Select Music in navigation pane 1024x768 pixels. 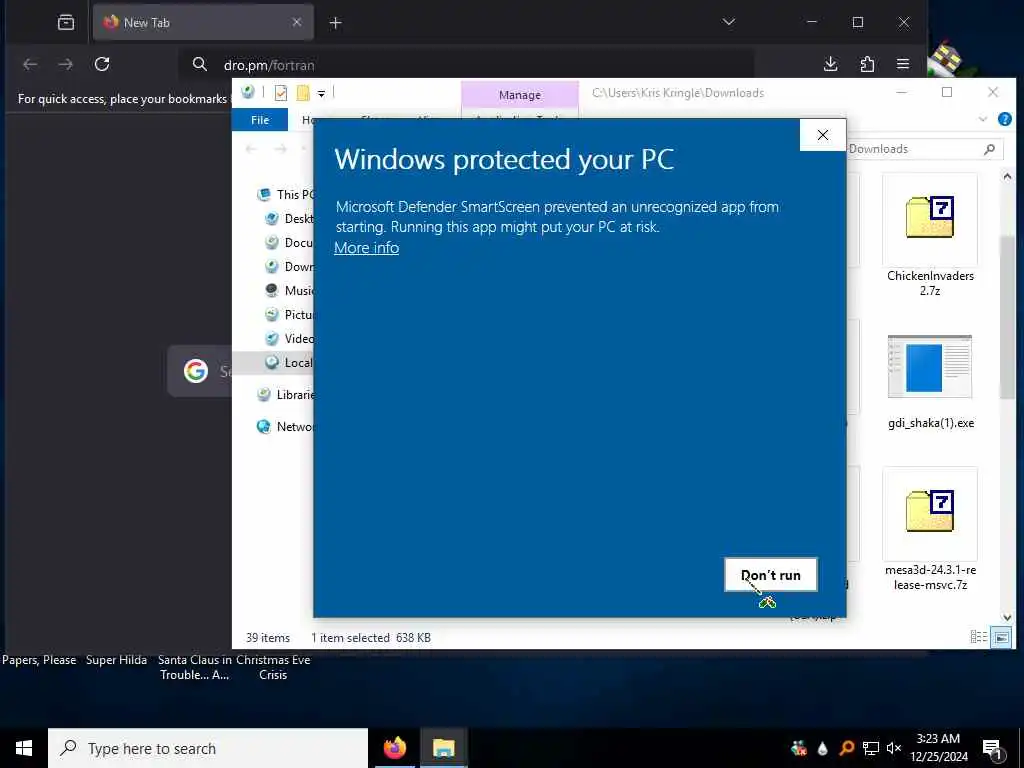pyautogui.click(x=289, y=291)
